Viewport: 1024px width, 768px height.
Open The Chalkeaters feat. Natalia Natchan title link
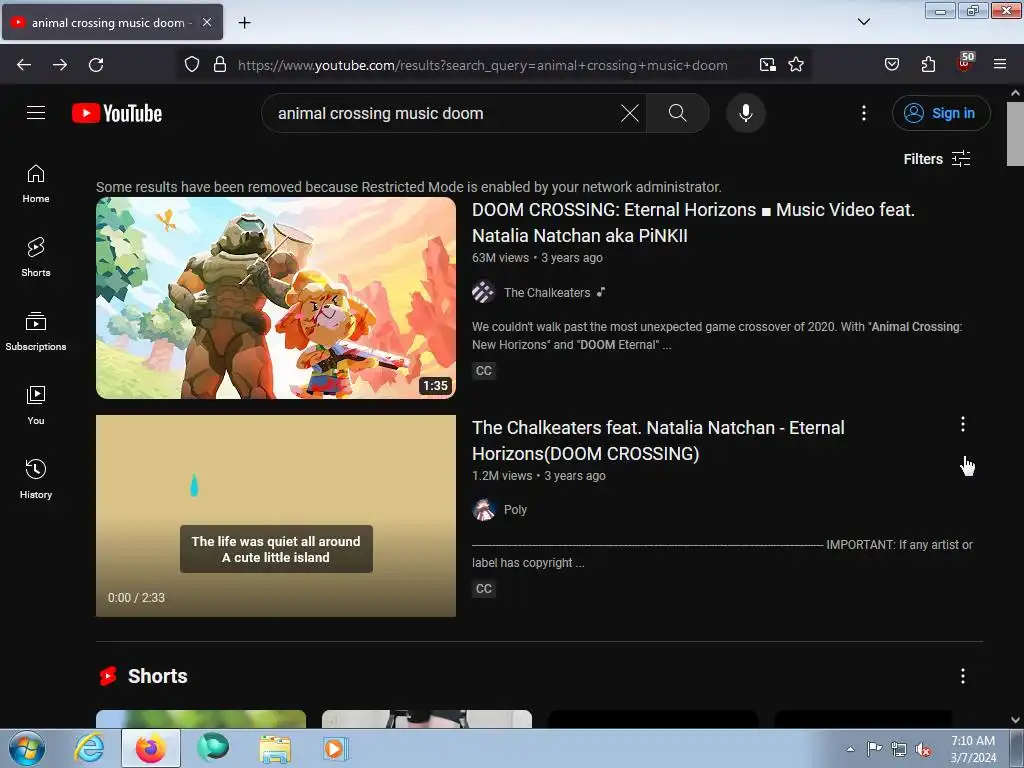click(x=658, y=441)
